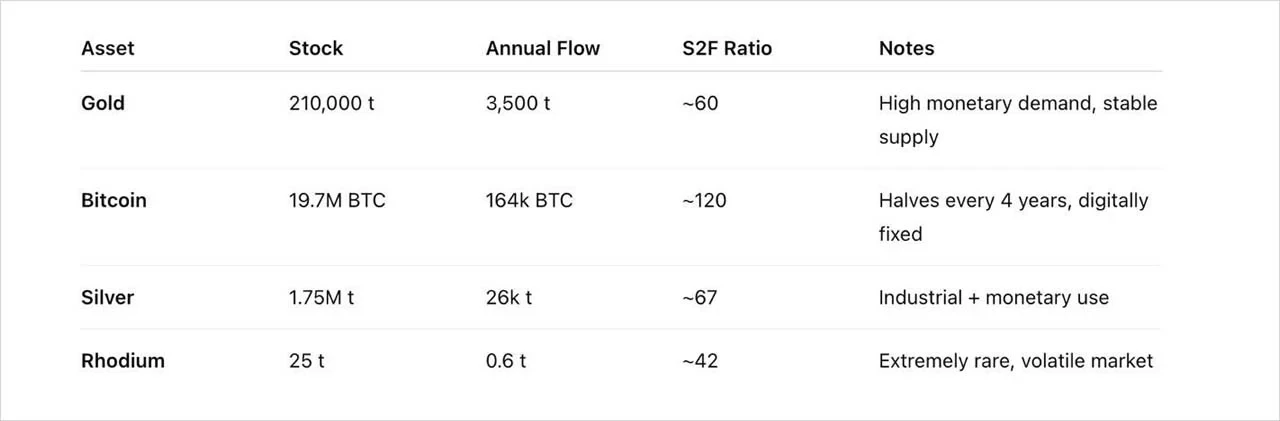Select the Bitcoin asset cell

coord(114,200)
